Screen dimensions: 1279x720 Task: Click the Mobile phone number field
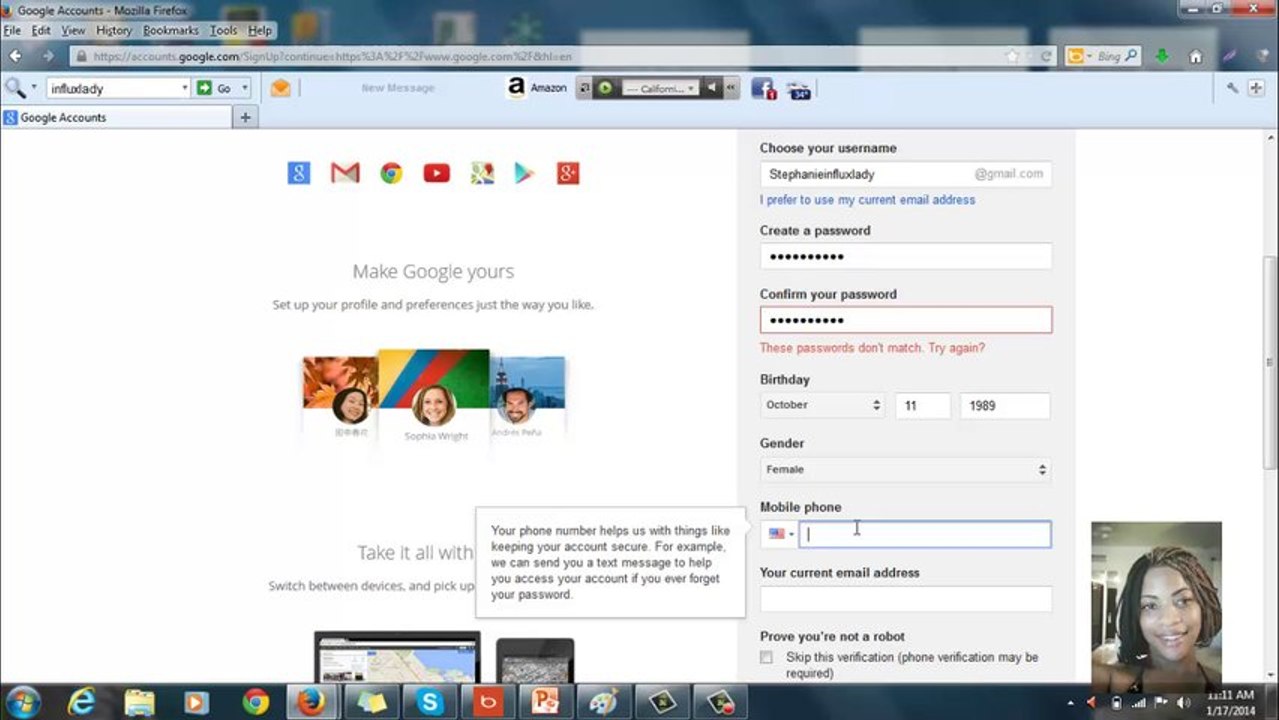(x=925, y=534)
